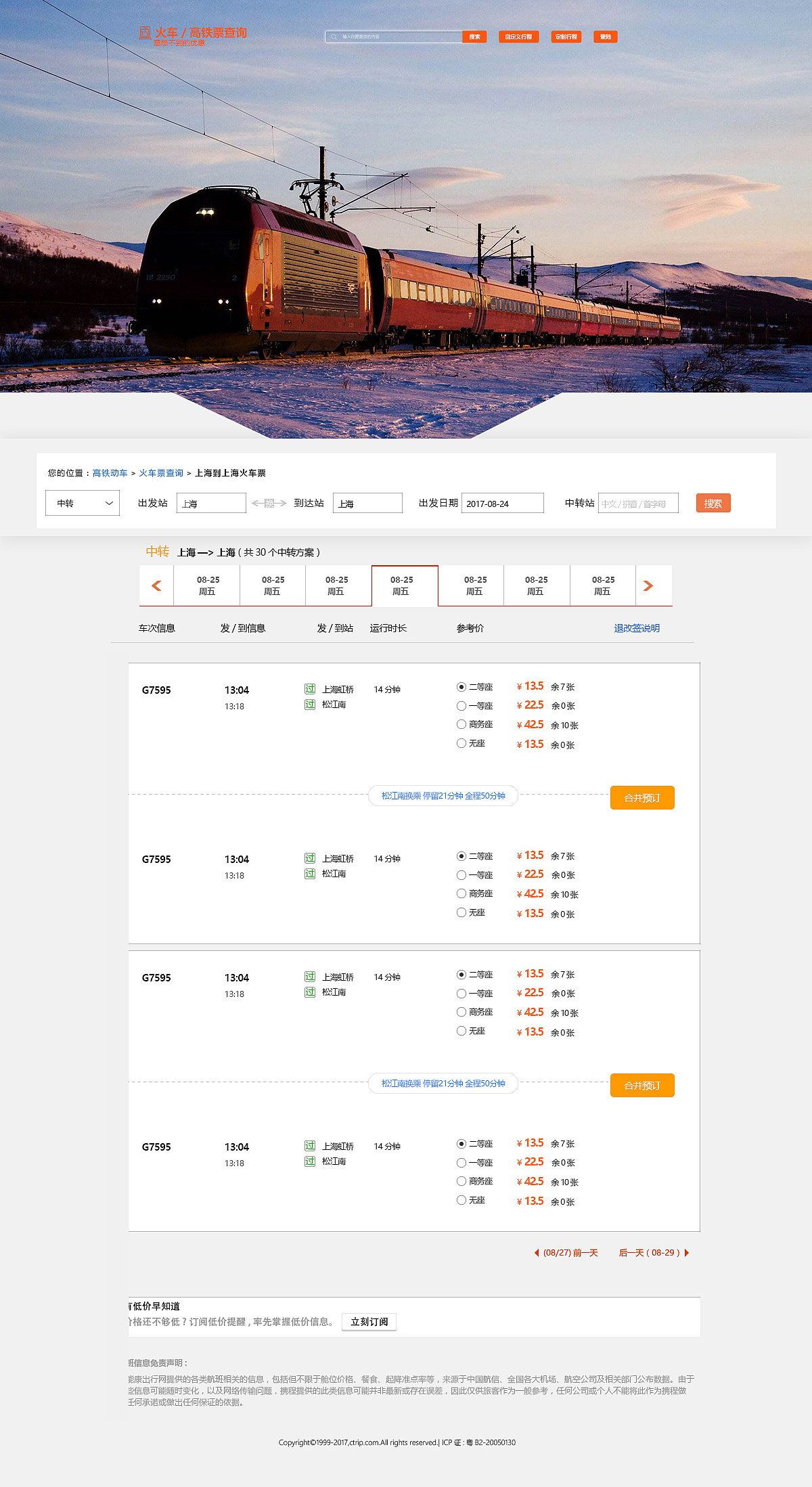The image size is (812, 1487).
Task: Select 商务座 radio in second G7595 segment
Action: click(x=461, y=893)
